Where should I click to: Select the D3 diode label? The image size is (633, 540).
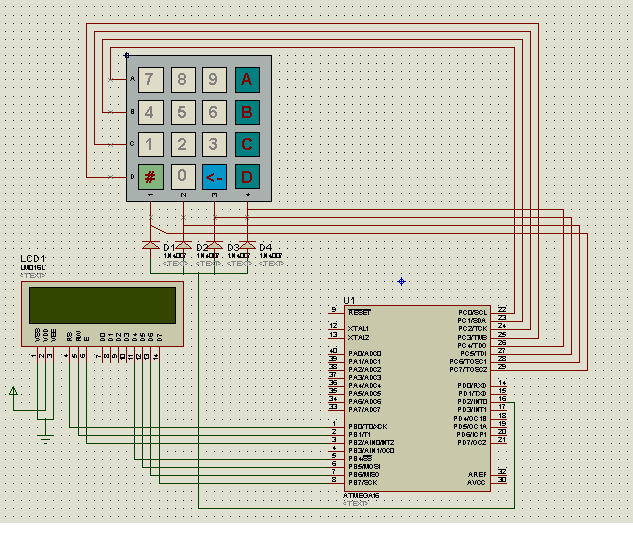[x=233, y=247]
